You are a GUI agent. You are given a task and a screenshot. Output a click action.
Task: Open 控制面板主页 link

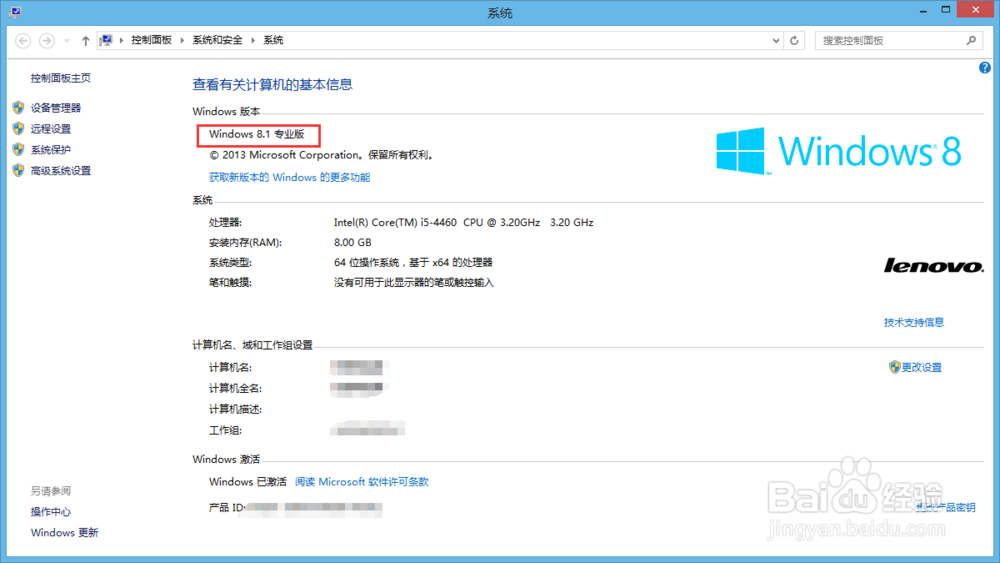61,78
